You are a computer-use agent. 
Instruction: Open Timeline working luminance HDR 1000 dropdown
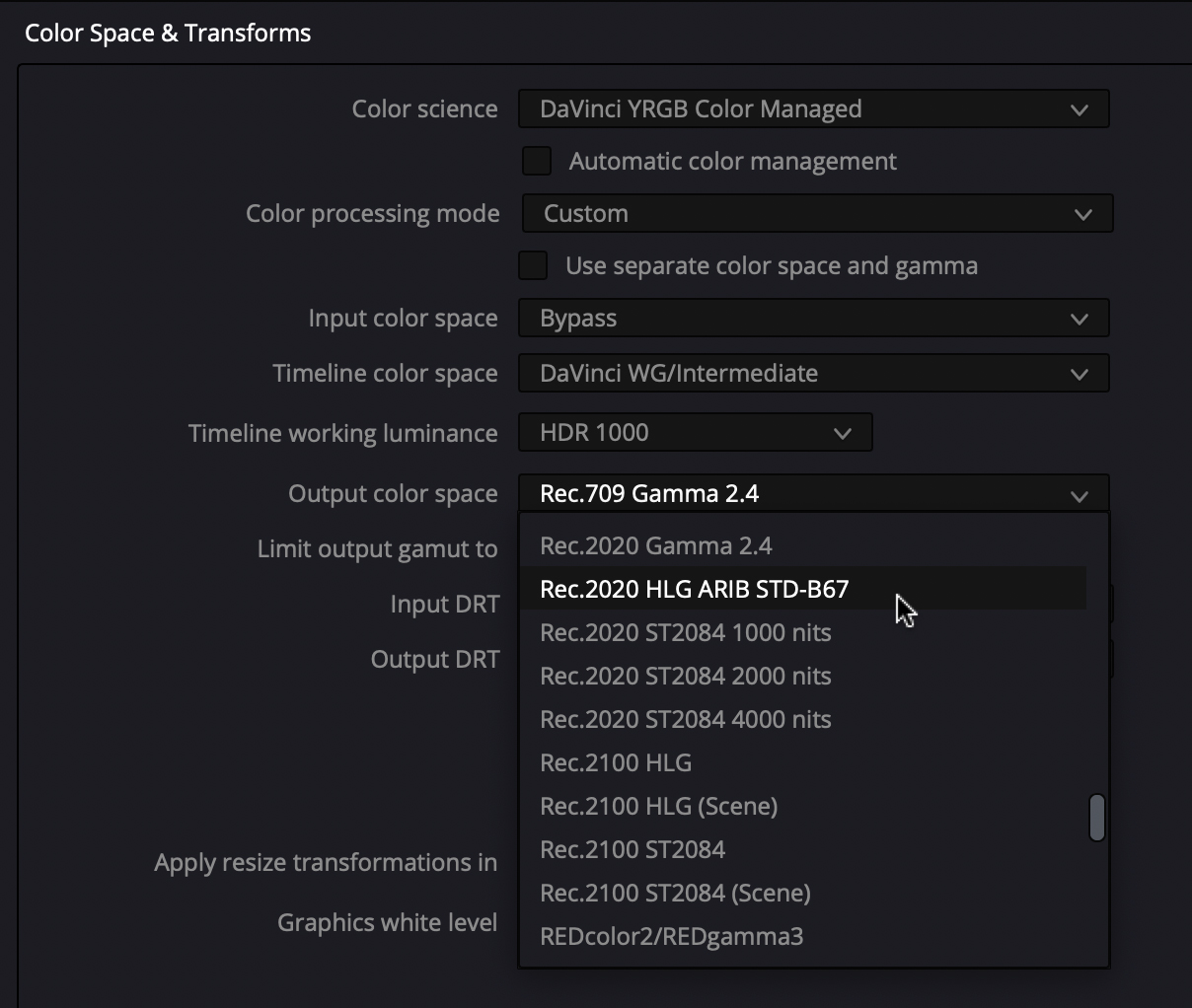pyautogui.click(x=695, y=432)
